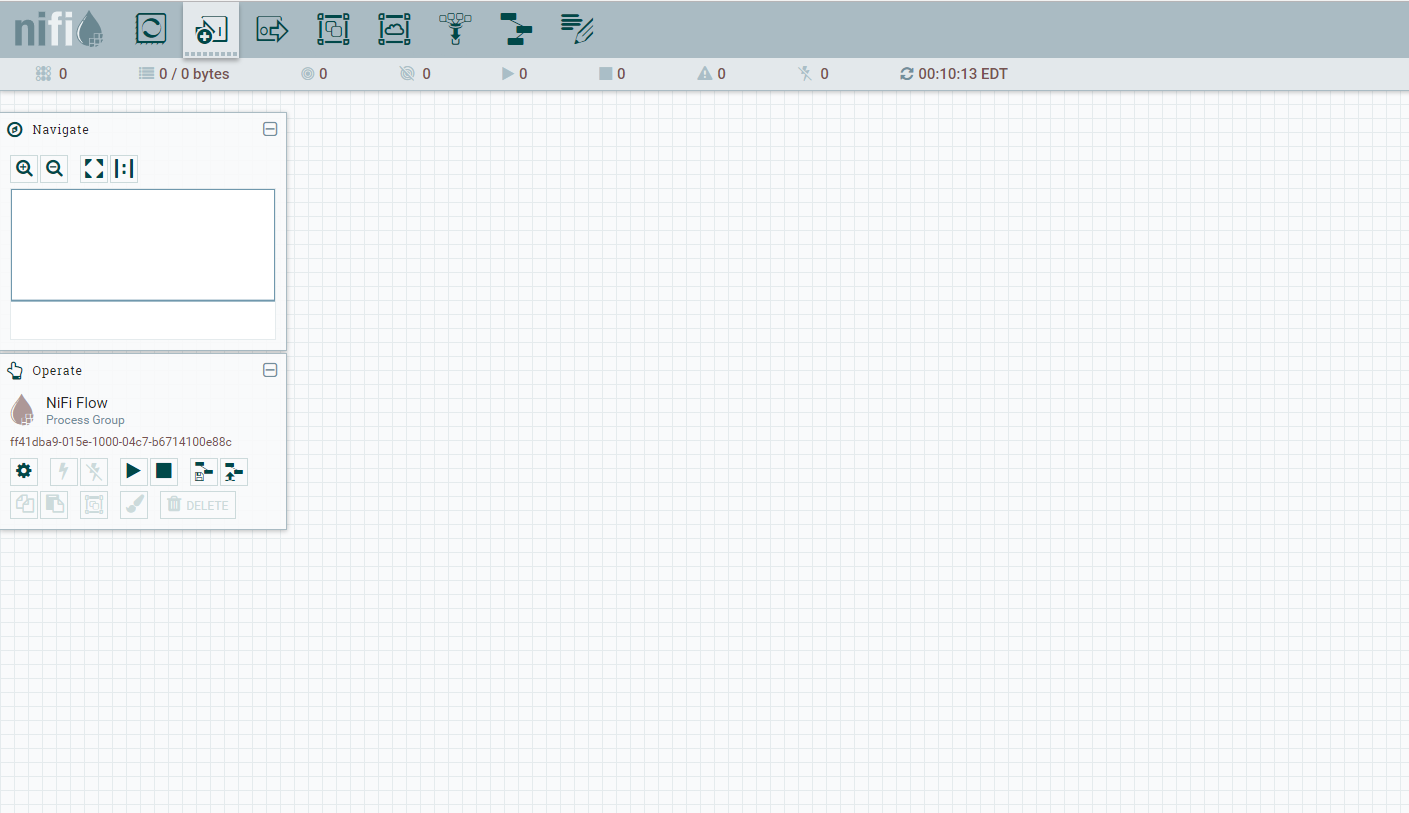Click the 'Process Group' label
Image resolution: width=1409 pixels, height=813 pixels.
pyautogui.click(x=85, y=420)
